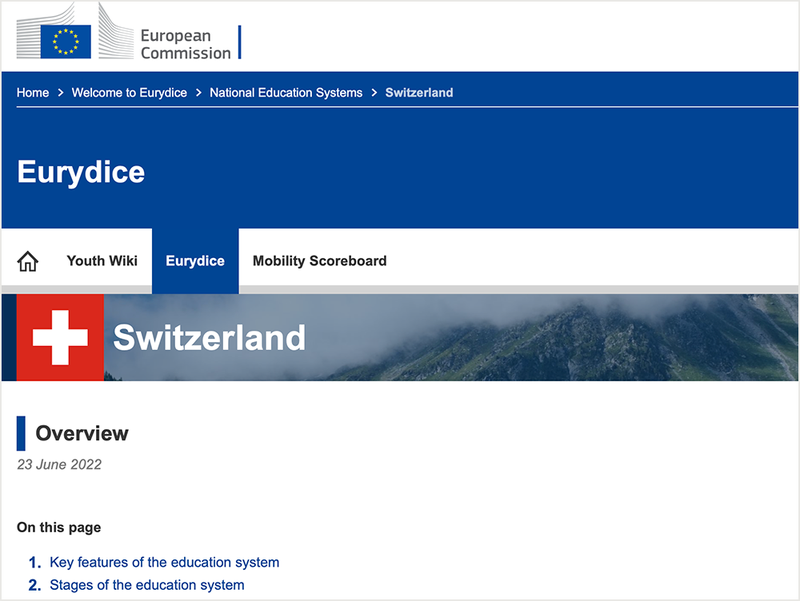Select the home icon in the navigation bar
Viewport: 800px width, 601px height.
click(x=29, y=260)
